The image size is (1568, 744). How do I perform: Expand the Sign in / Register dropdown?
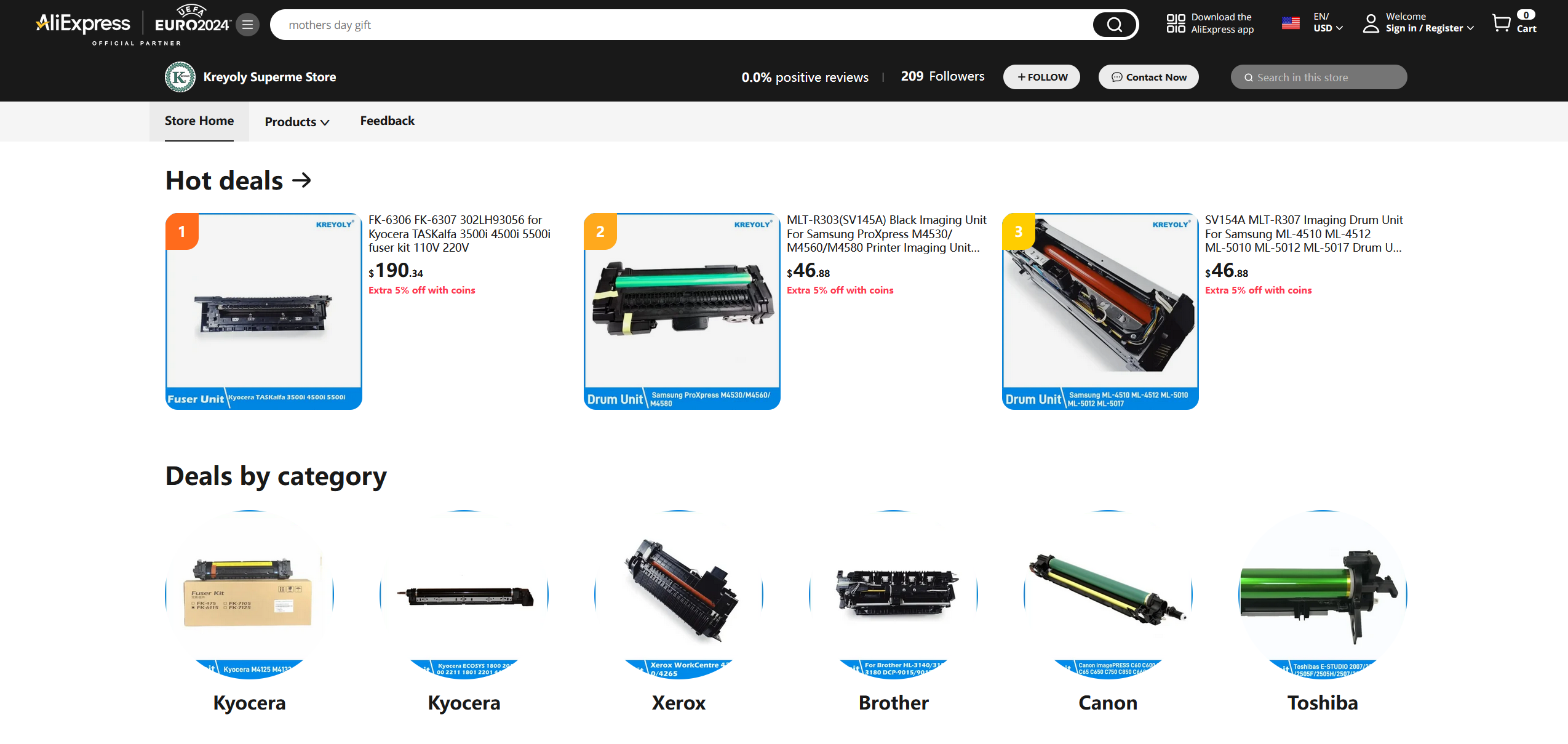tap(1429, 28)
